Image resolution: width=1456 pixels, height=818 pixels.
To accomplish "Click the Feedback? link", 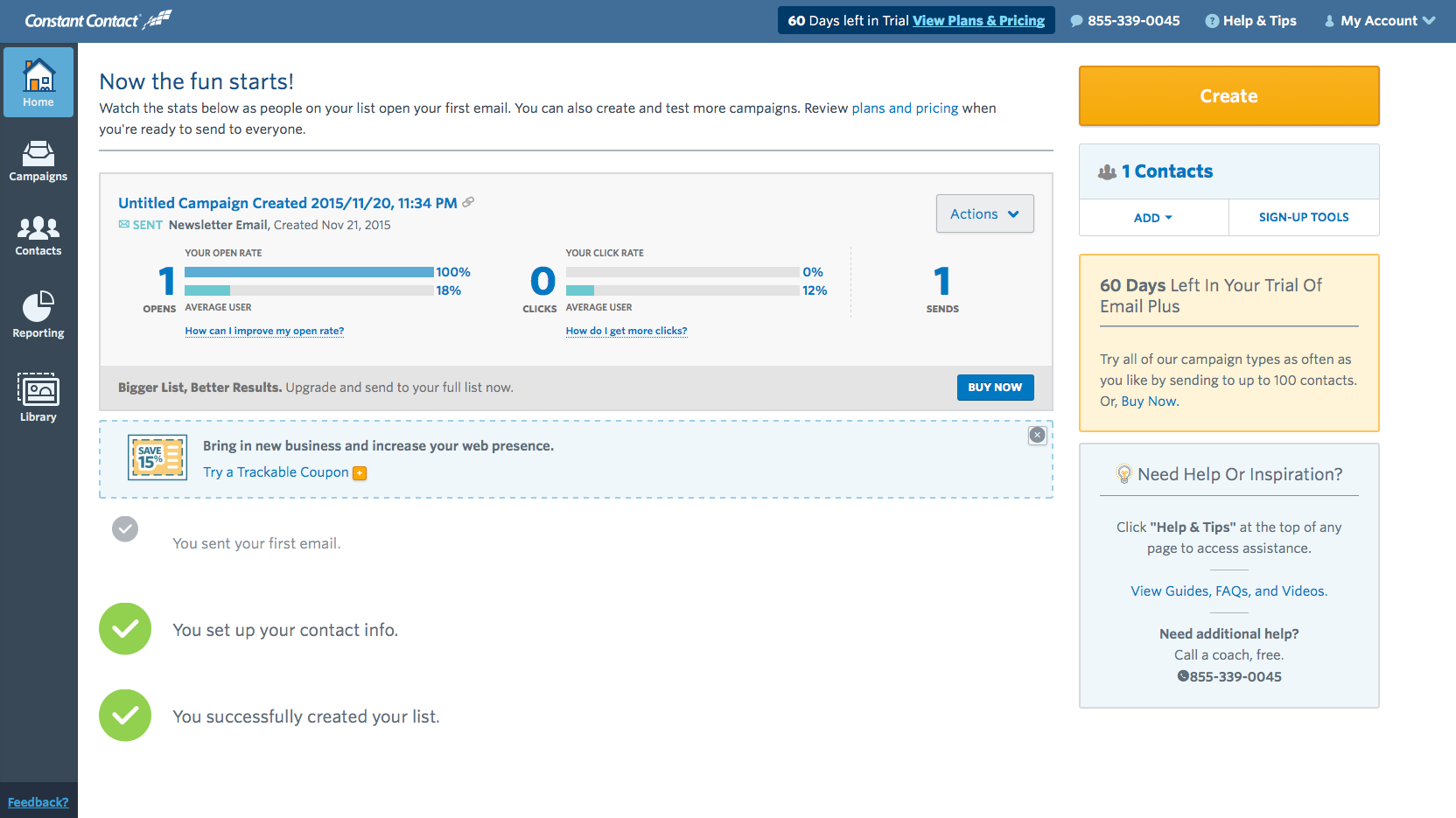I will [38, 802].
